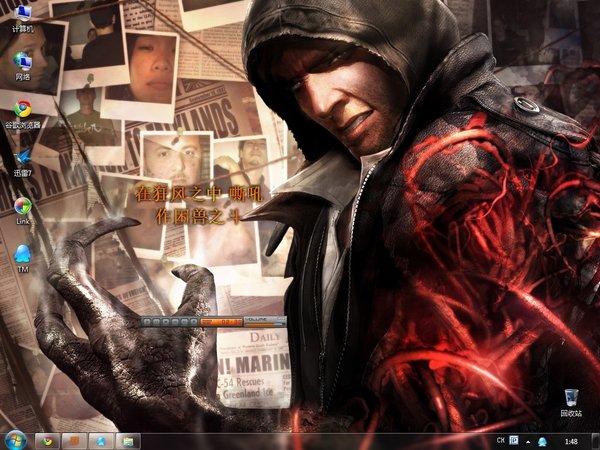The image size is (600, 450).
Task: Launch 谷歌浏览器 from the desktop
Action: coord(23,114)
